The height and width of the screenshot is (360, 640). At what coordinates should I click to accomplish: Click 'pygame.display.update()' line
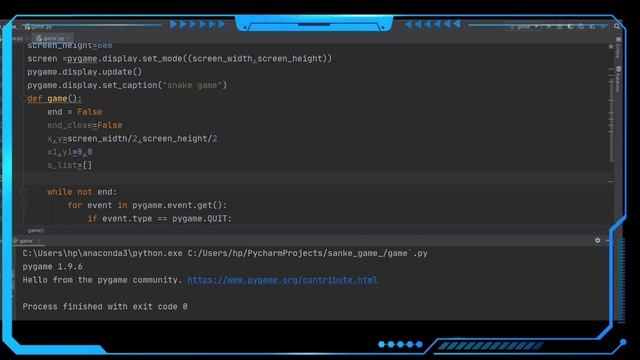coord(84,72)
